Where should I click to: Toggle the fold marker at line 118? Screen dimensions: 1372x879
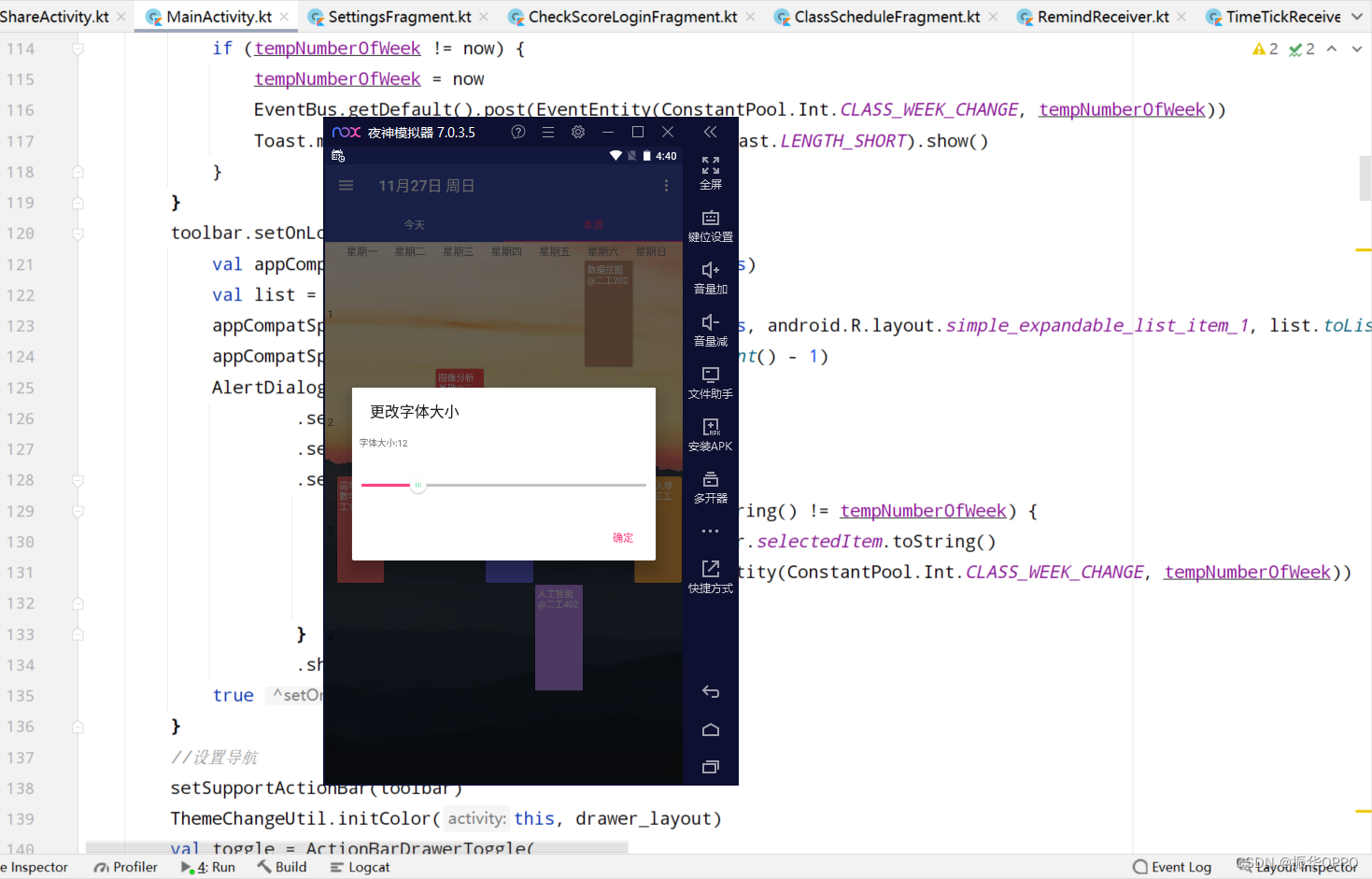[78, 172]
